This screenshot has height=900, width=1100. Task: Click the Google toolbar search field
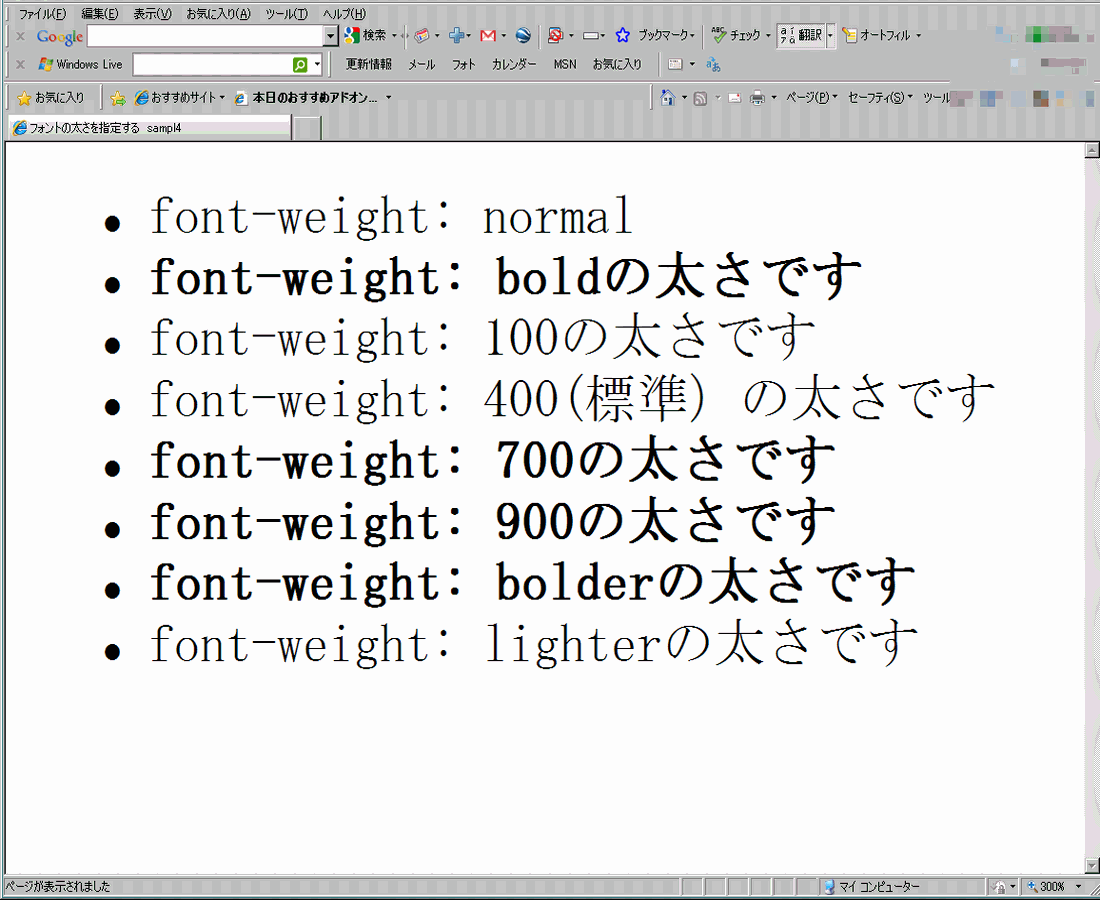pos(206,36)
